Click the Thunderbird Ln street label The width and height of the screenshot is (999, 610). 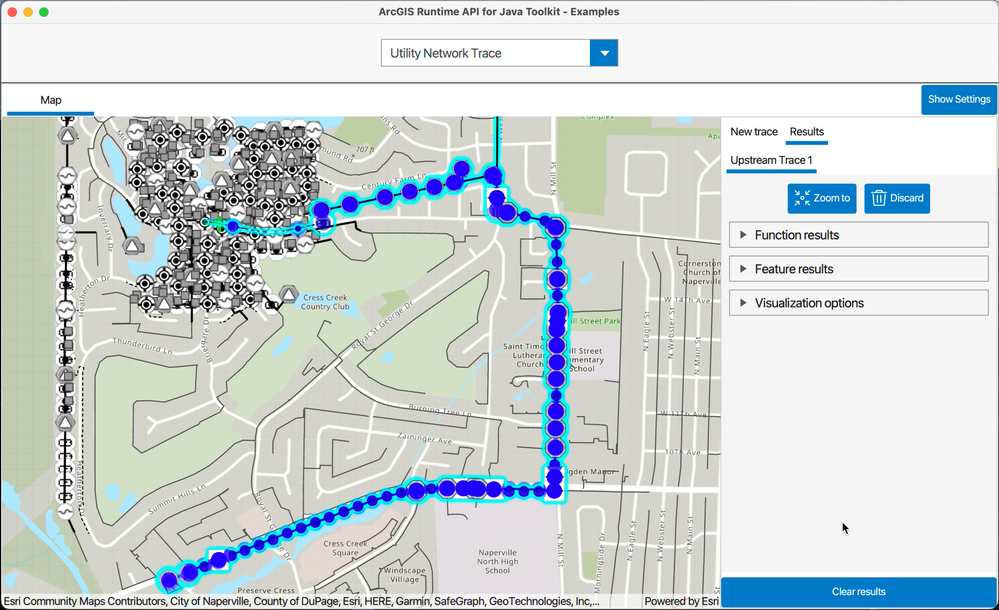click(143, 346)
